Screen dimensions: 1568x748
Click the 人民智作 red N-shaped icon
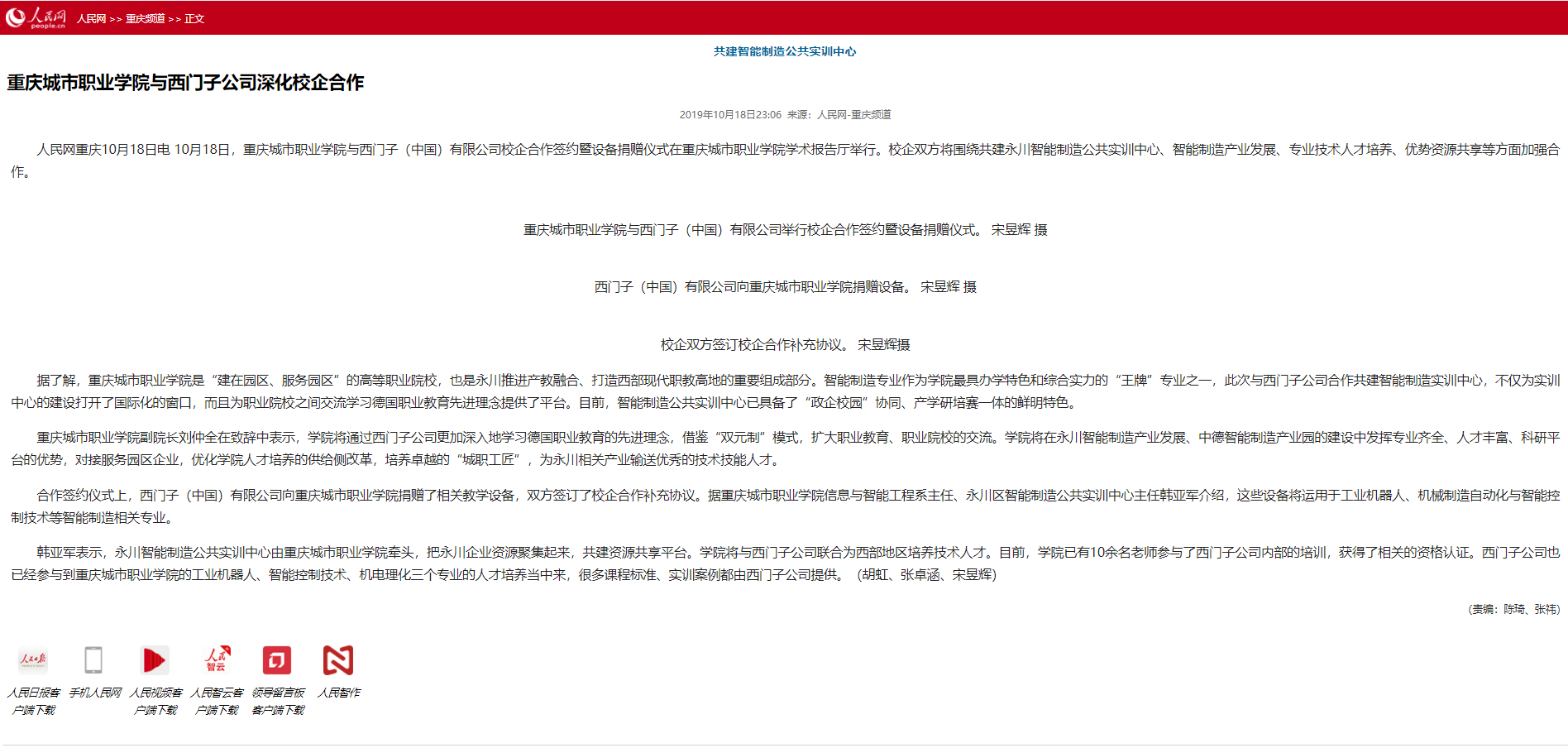click(338, 660)
